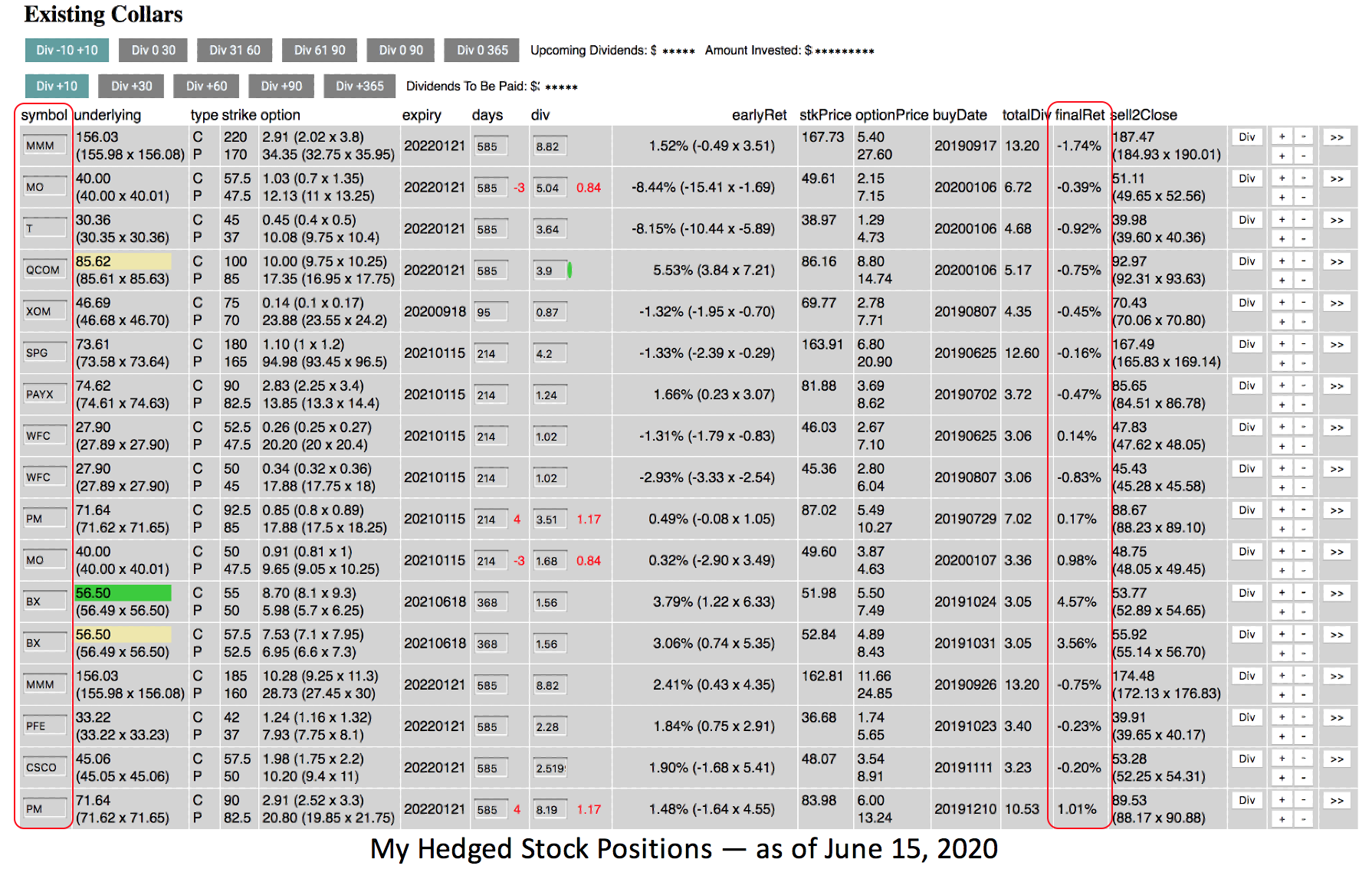This screenshot has height=869, width=1372.
Task: Click the Div button in the CSCO row
Action: [x=1247, y=759]
